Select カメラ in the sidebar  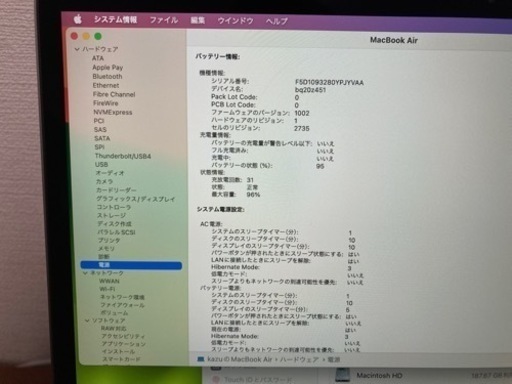105,182
